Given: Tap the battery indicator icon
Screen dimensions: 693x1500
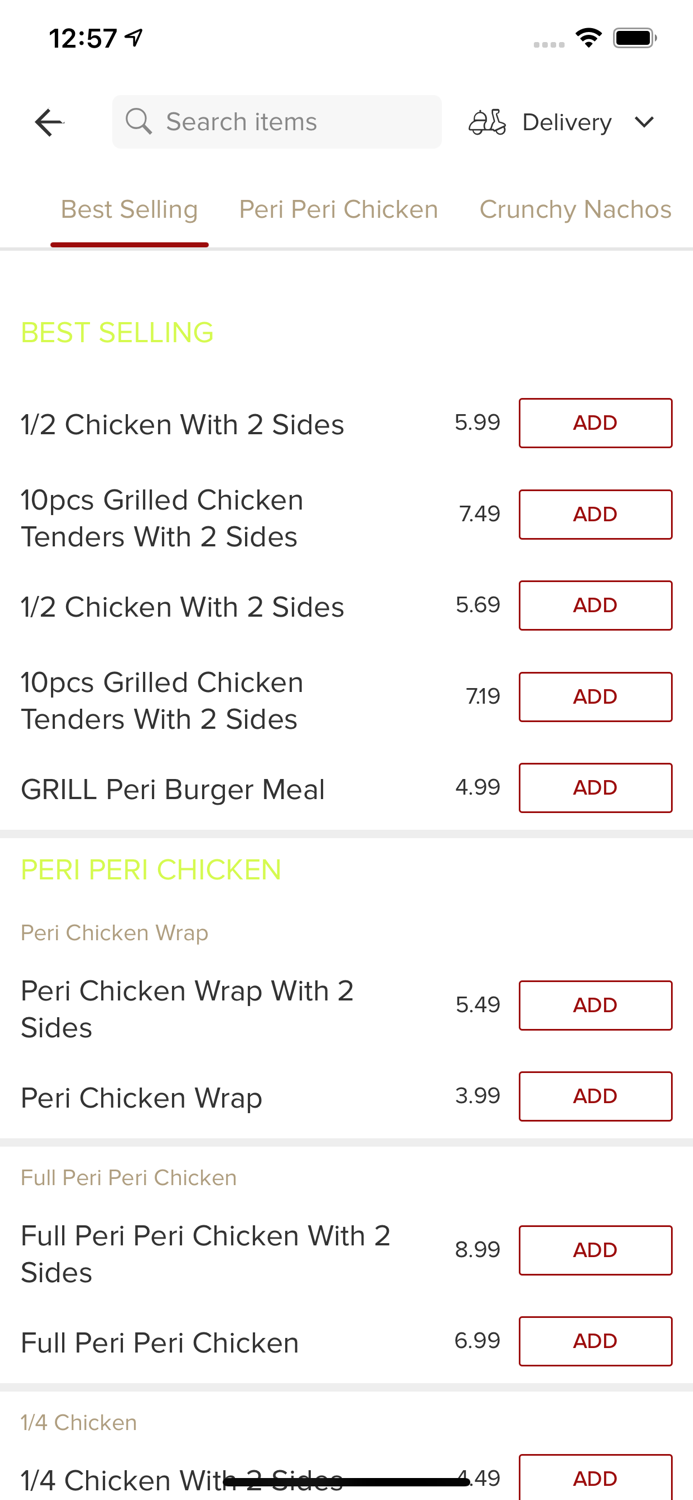Looking at the screenshot, I should click(x=634, y=37).
